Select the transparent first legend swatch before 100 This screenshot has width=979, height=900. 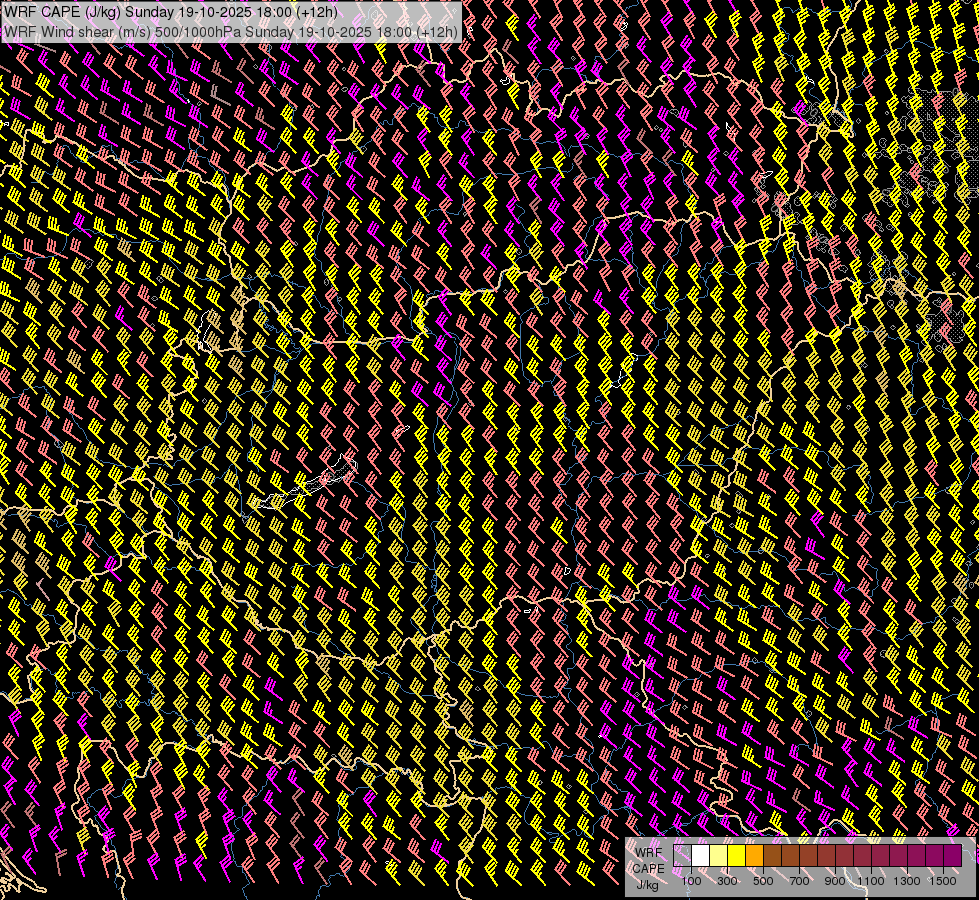pyautogui.click(x=682, y=856)
